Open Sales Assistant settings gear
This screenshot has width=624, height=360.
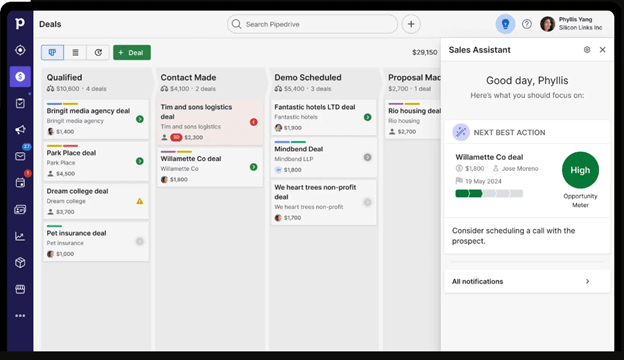point(587,50)
